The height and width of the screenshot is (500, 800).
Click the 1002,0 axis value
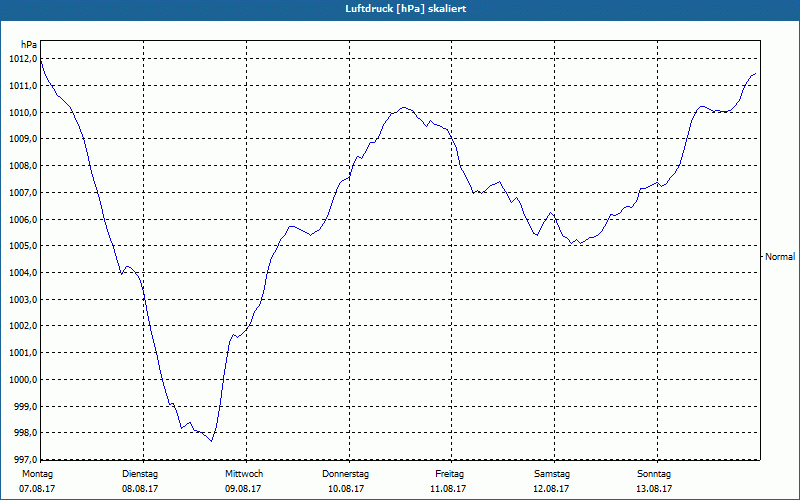[x=23, y=326]
